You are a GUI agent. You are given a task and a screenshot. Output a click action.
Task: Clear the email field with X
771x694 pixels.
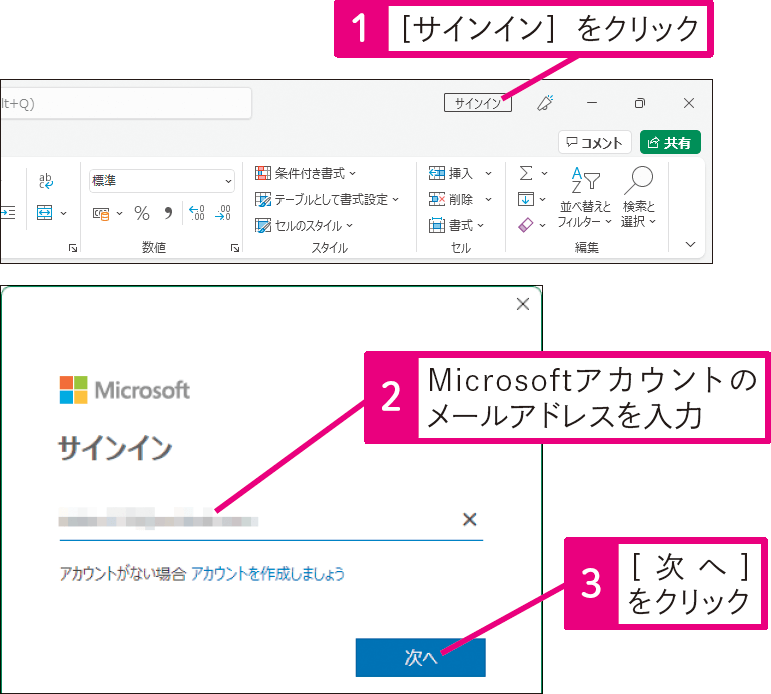pyautogui.click(x=470, y=519)
